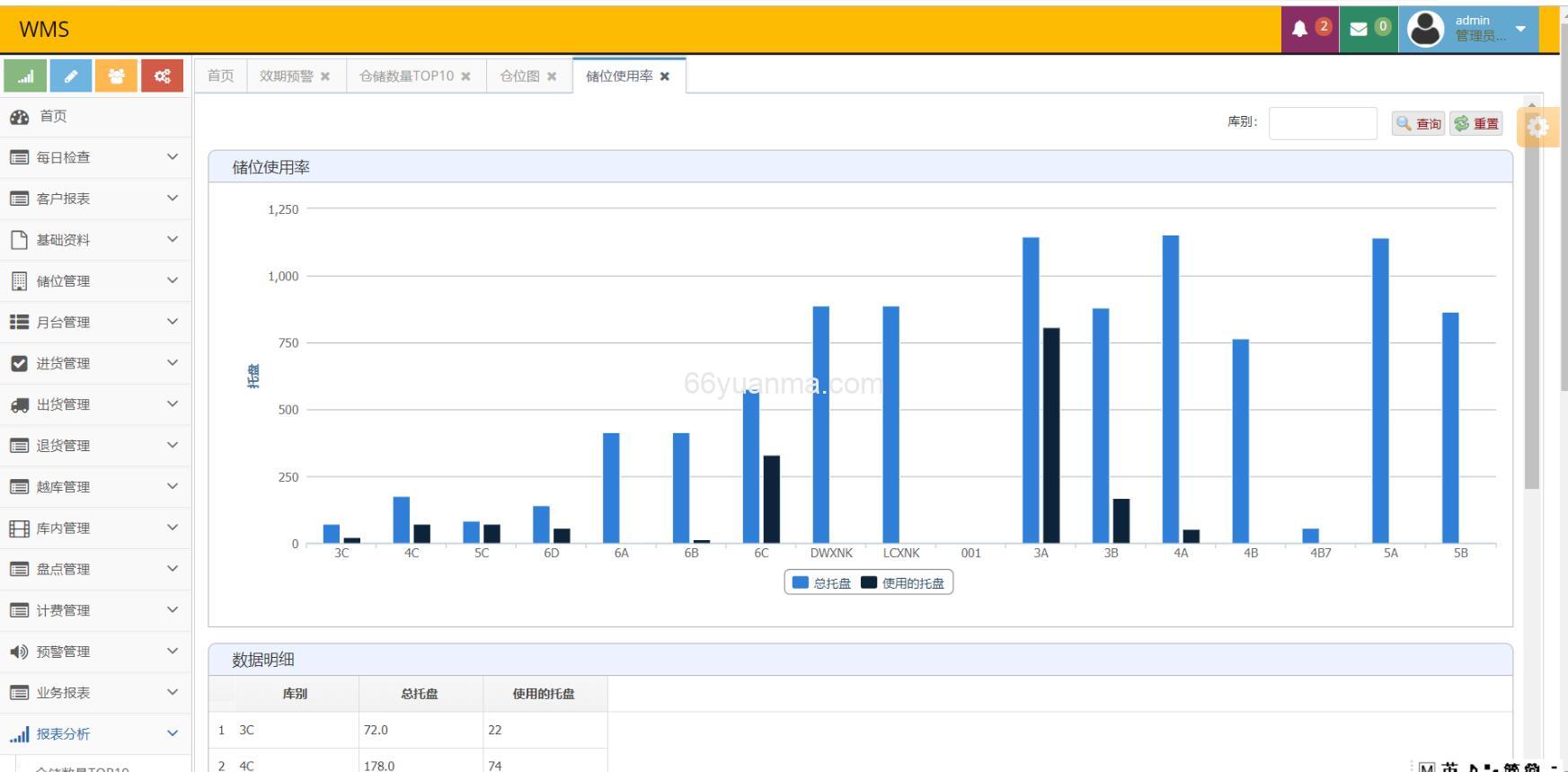Toggle 总托盘 series in chart legend
The image size is (1568, 772).
(x=821, y=583)
